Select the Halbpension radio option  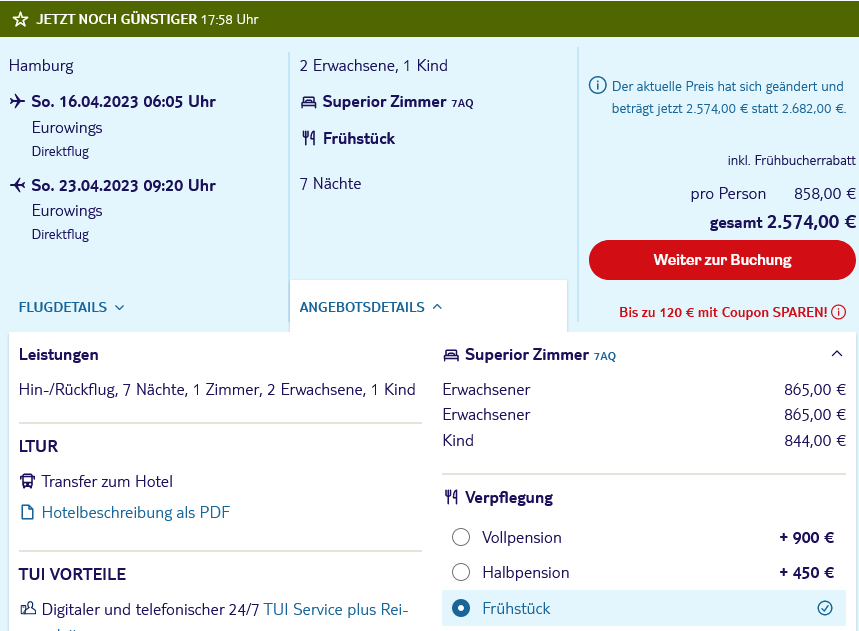pos(461,572)
